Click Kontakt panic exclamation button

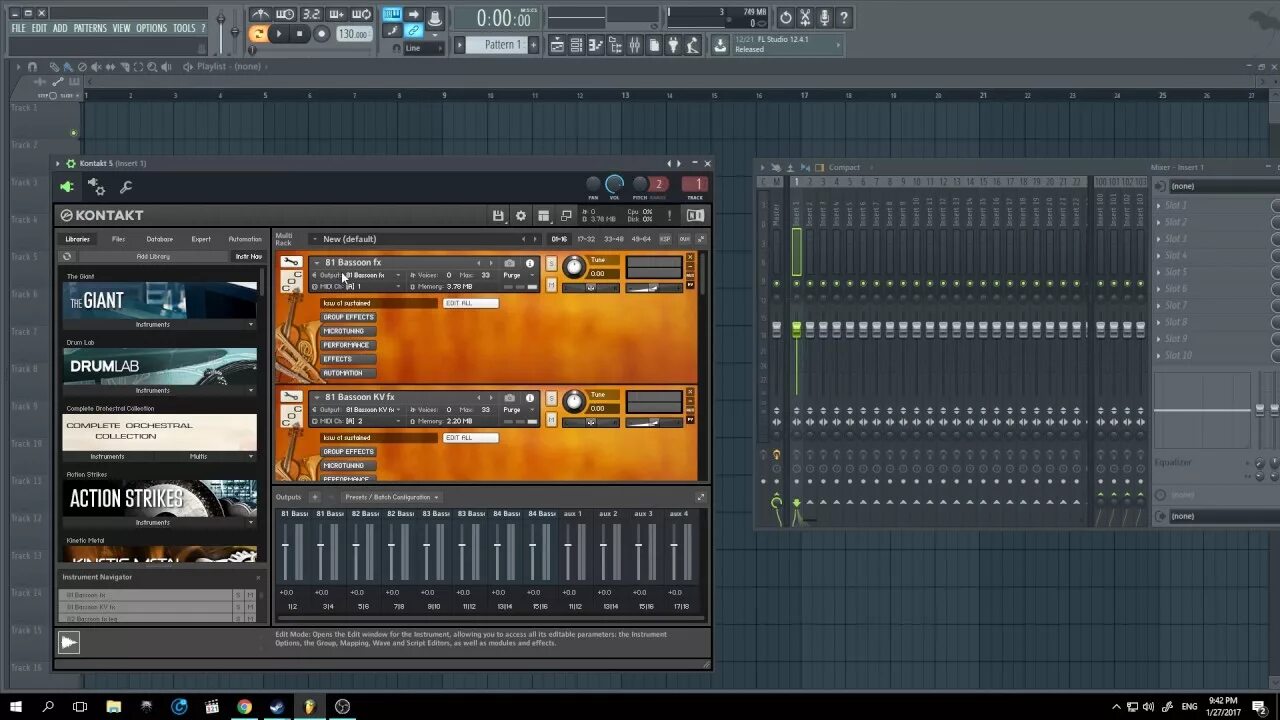point(669,215)
